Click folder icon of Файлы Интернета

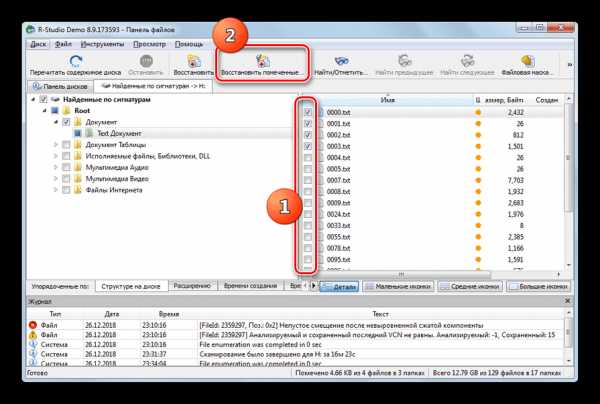coord(78,190)
